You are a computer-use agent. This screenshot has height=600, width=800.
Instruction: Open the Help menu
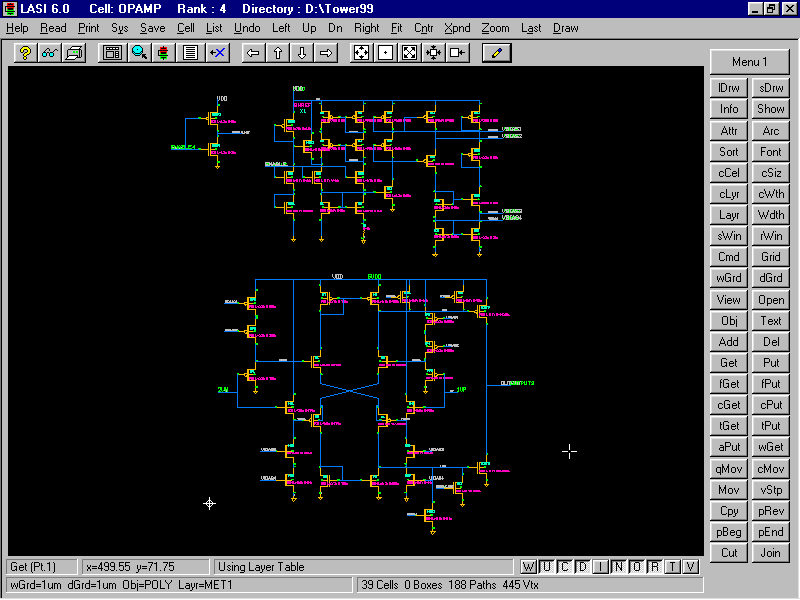click(17, 28)
